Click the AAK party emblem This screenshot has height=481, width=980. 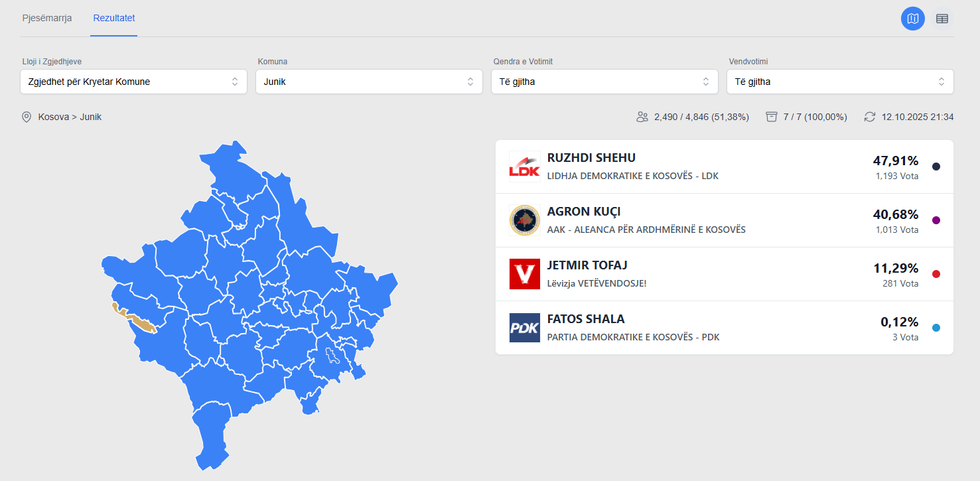tap(524, 220)
